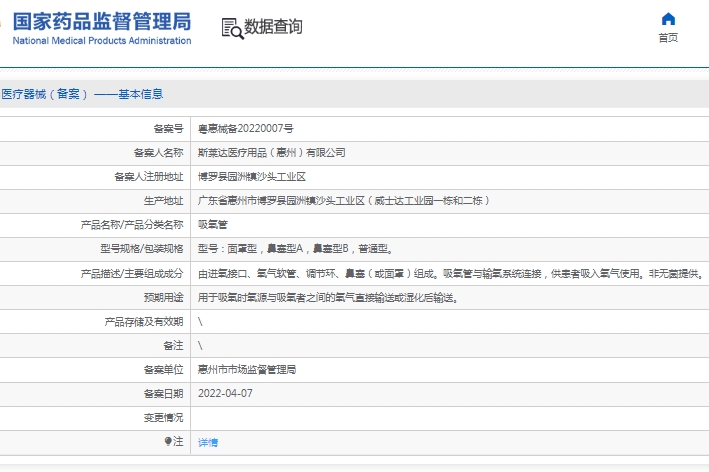Select description text starting 由进氧接口
Image resolution: width=709 pixels, height=472 pixels.
coord(451,274)
